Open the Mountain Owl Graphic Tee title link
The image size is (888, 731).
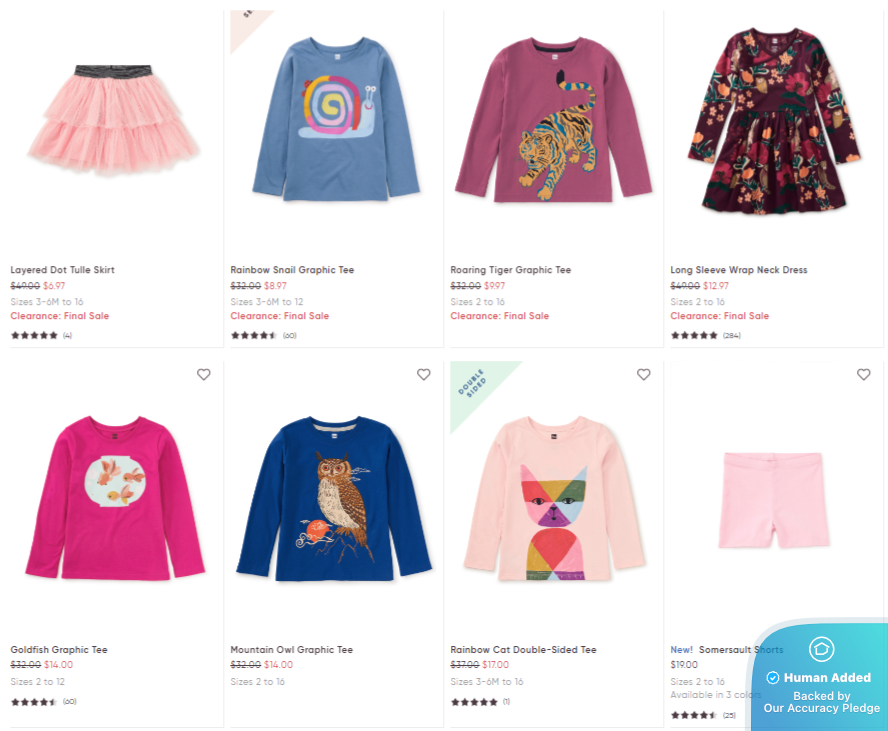291,650
